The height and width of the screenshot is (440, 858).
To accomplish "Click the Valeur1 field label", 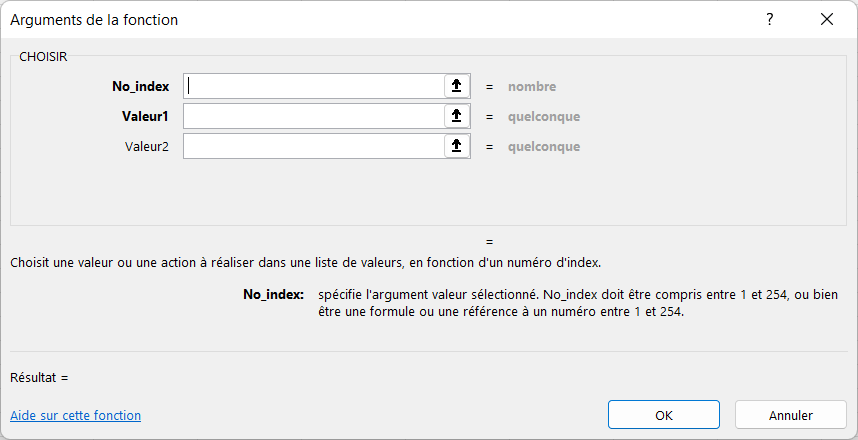I will 145,117.
